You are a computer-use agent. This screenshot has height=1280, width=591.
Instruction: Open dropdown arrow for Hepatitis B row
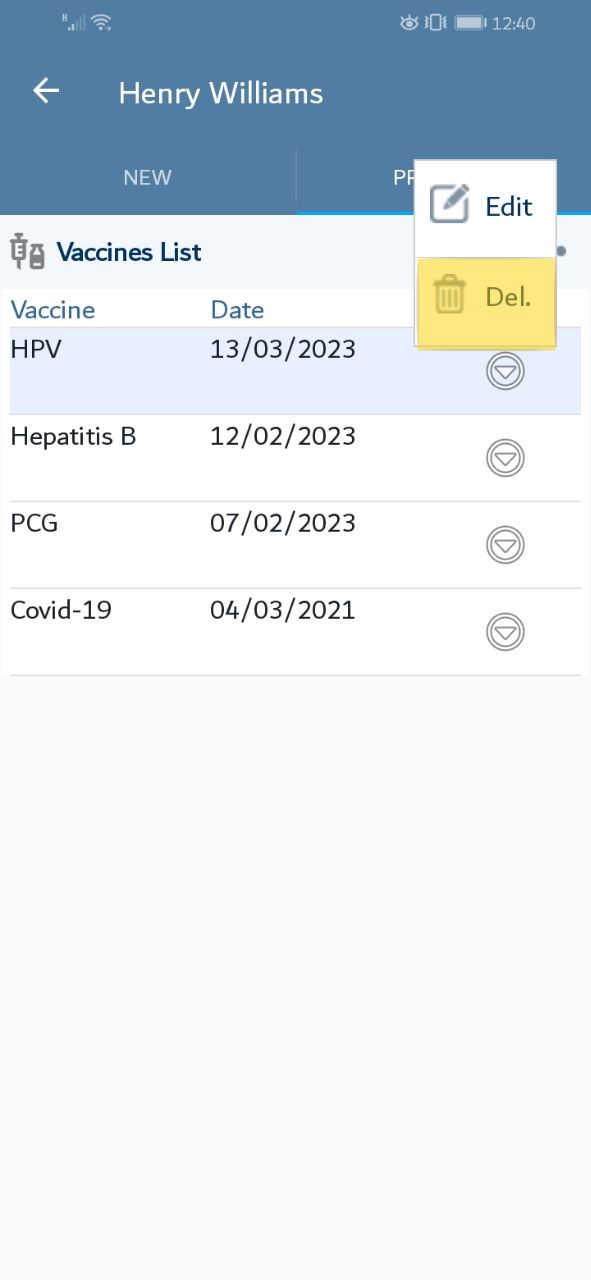point(505,458)
